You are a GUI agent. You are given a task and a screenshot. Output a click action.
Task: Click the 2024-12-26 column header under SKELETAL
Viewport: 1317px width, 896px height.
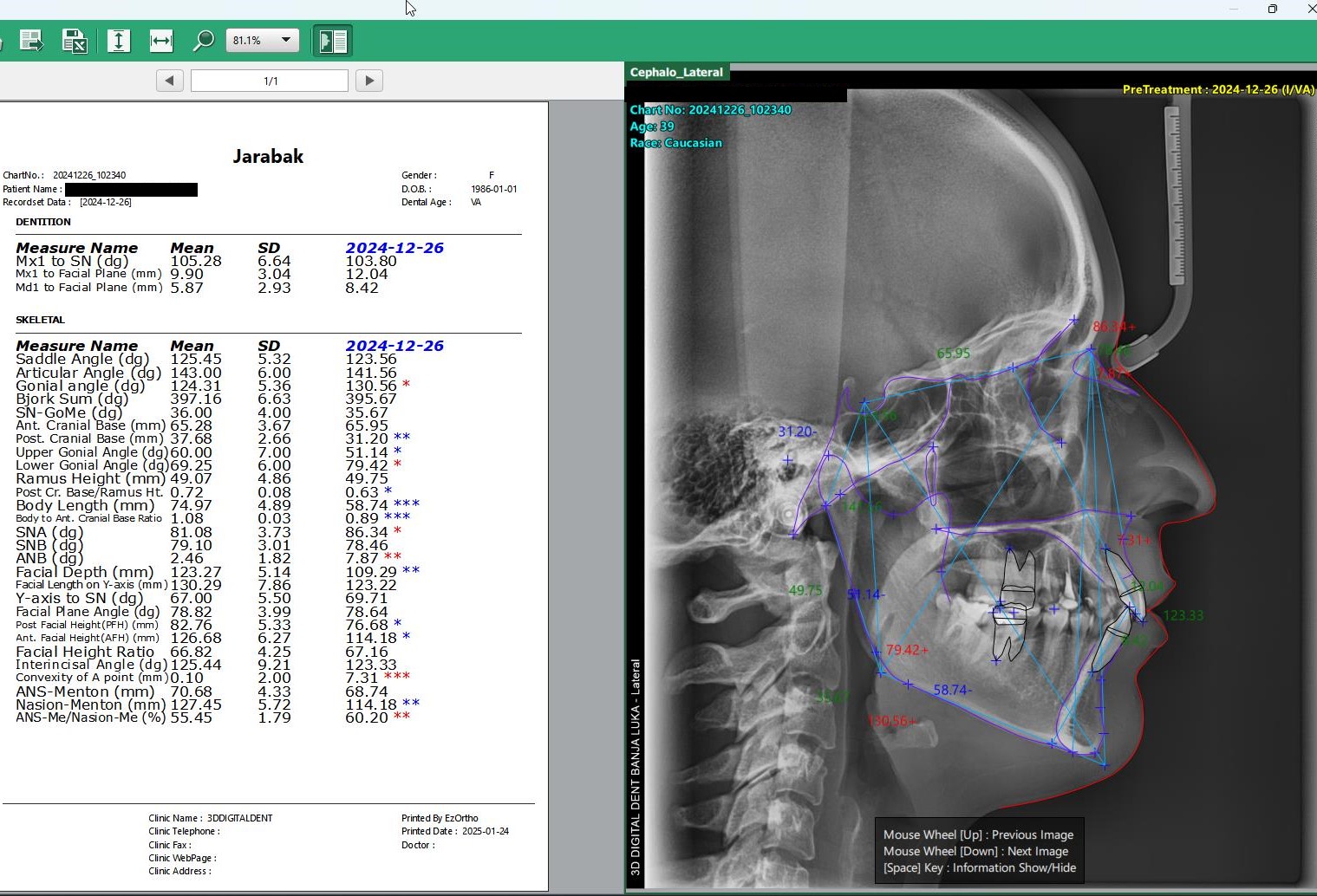394,346
